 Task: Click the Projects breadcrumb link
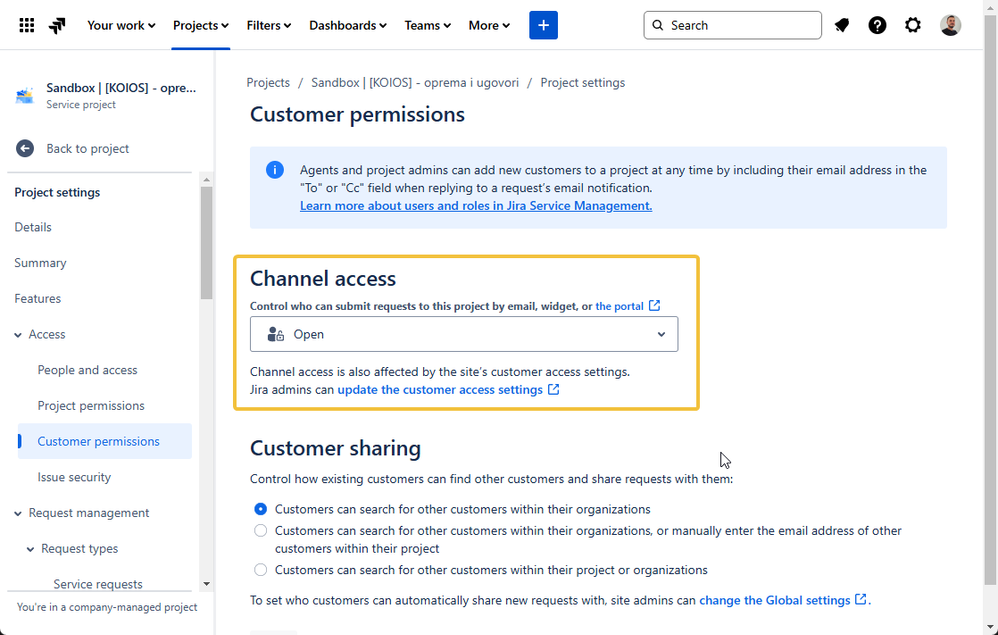[268, 83]
